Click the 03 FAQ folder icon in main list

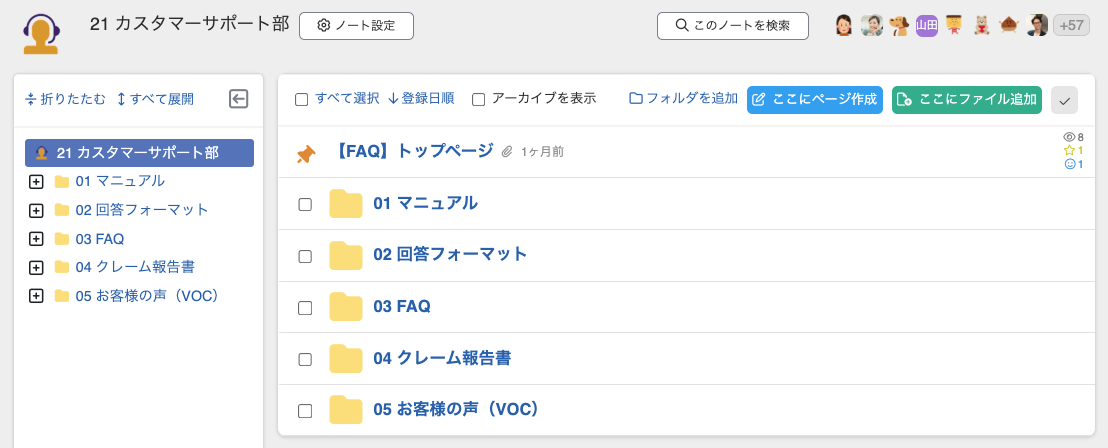(346, 307)
